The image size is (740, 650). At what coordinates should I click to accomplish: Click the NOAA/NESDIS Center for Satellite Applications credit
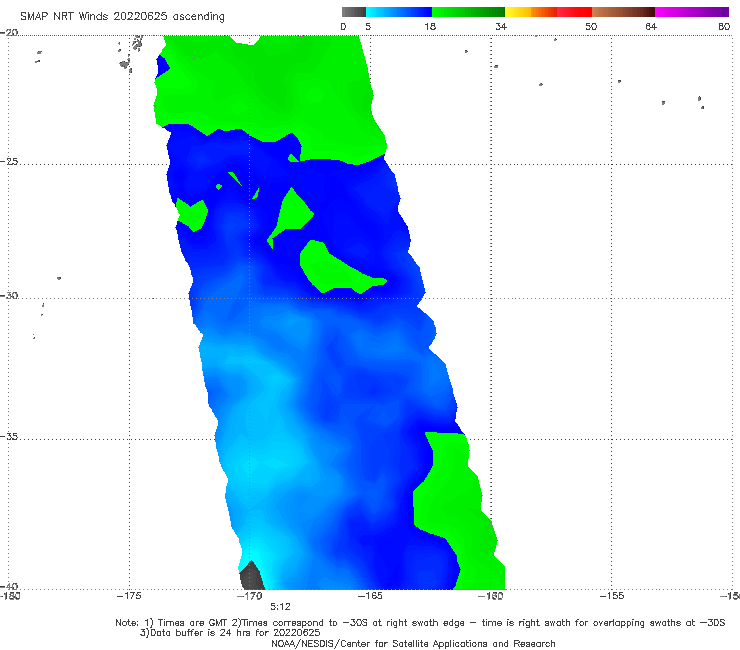point(413,644)
